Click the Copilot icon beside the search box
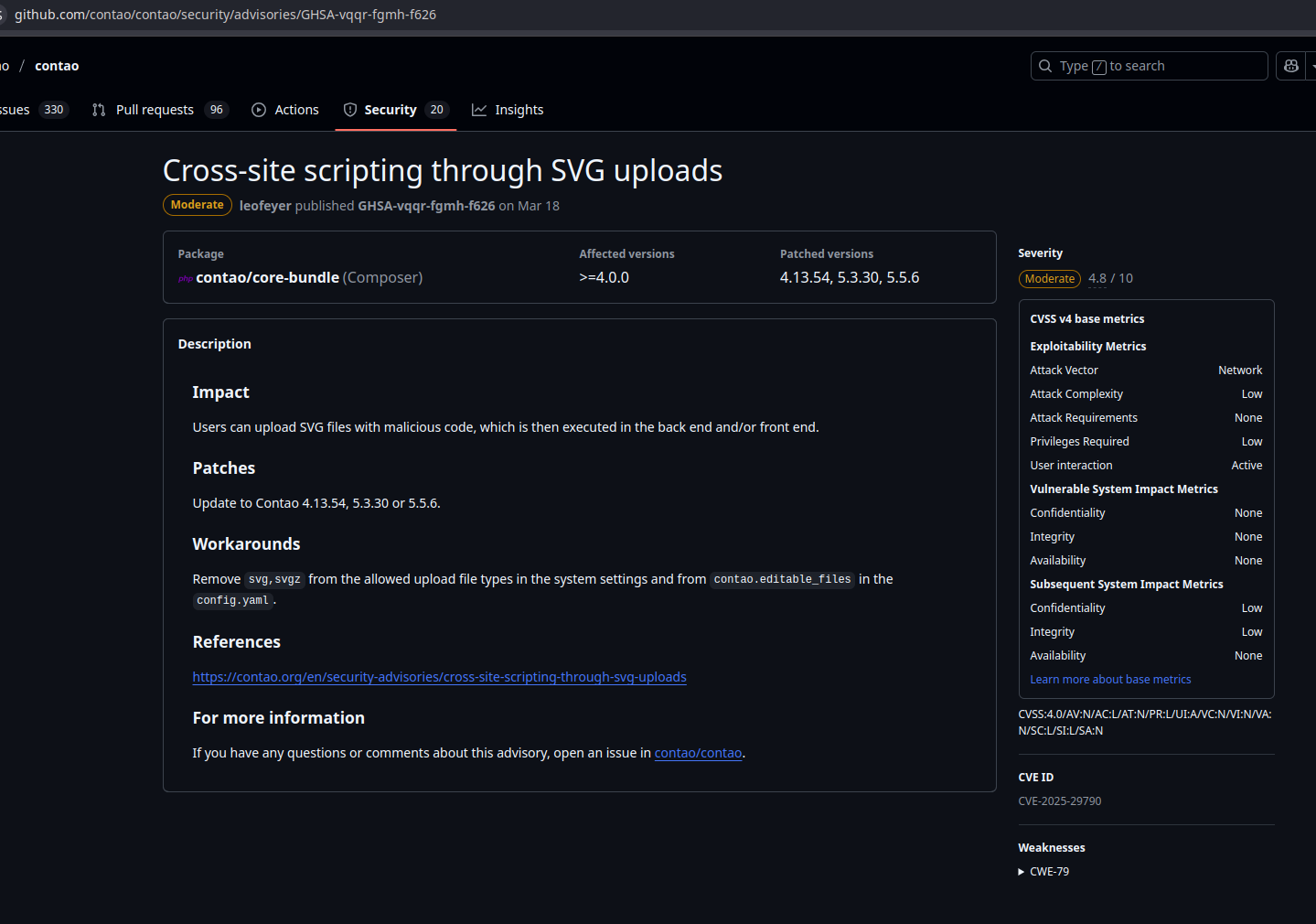 (x=1290, y=66)
